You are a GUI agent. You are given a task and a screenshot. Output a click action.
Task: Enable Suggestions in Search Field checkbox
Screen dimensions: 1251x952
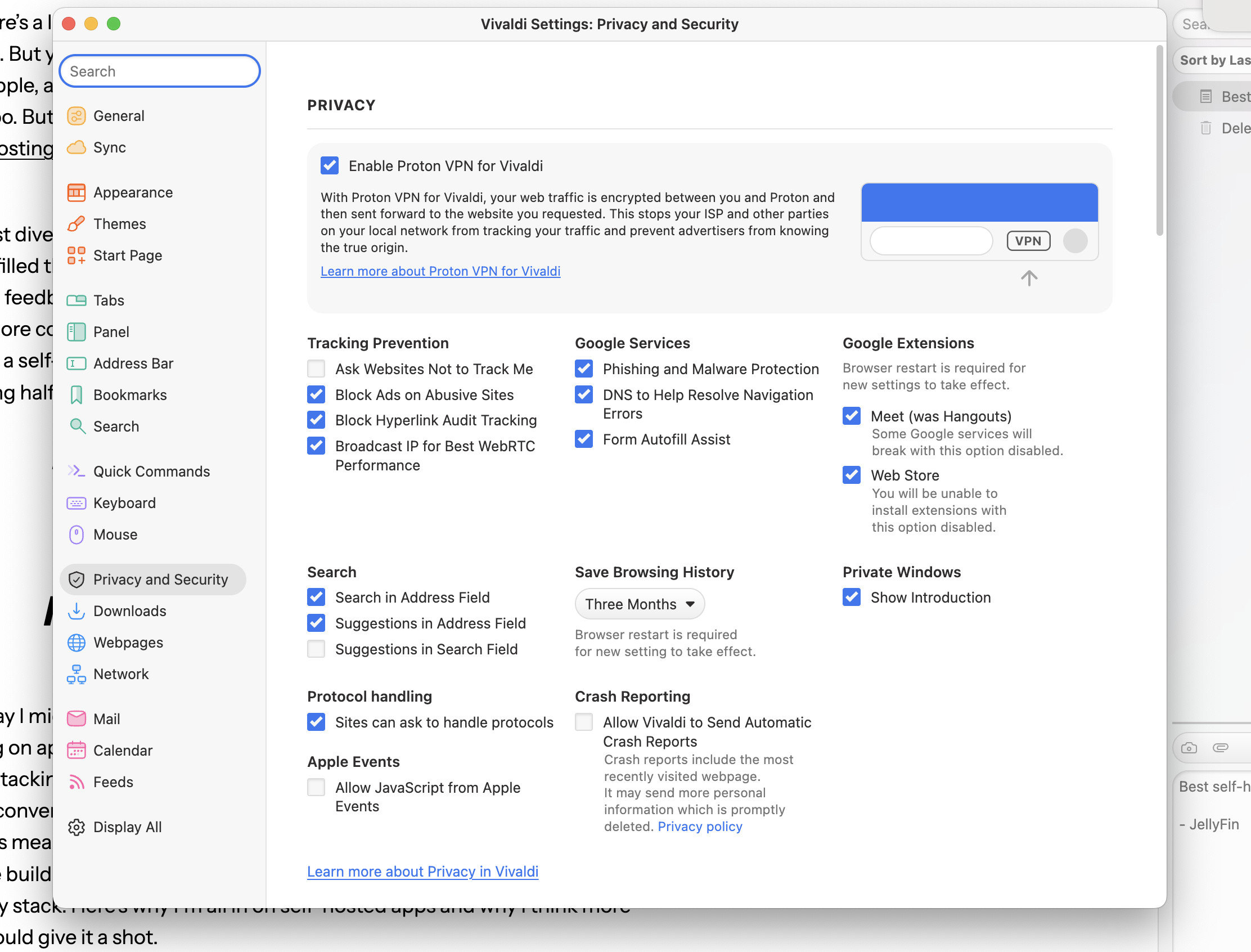click(316, 649)
